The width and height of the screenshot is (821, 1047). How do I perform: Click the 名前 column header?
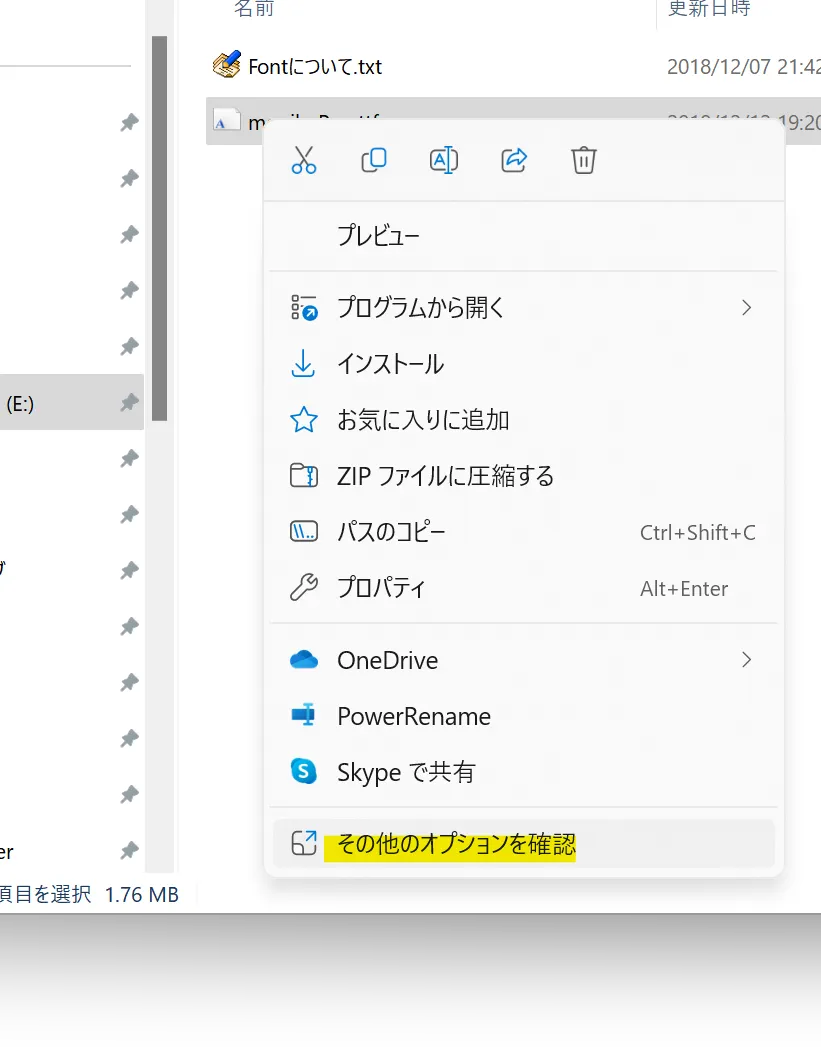click(254, 8)
